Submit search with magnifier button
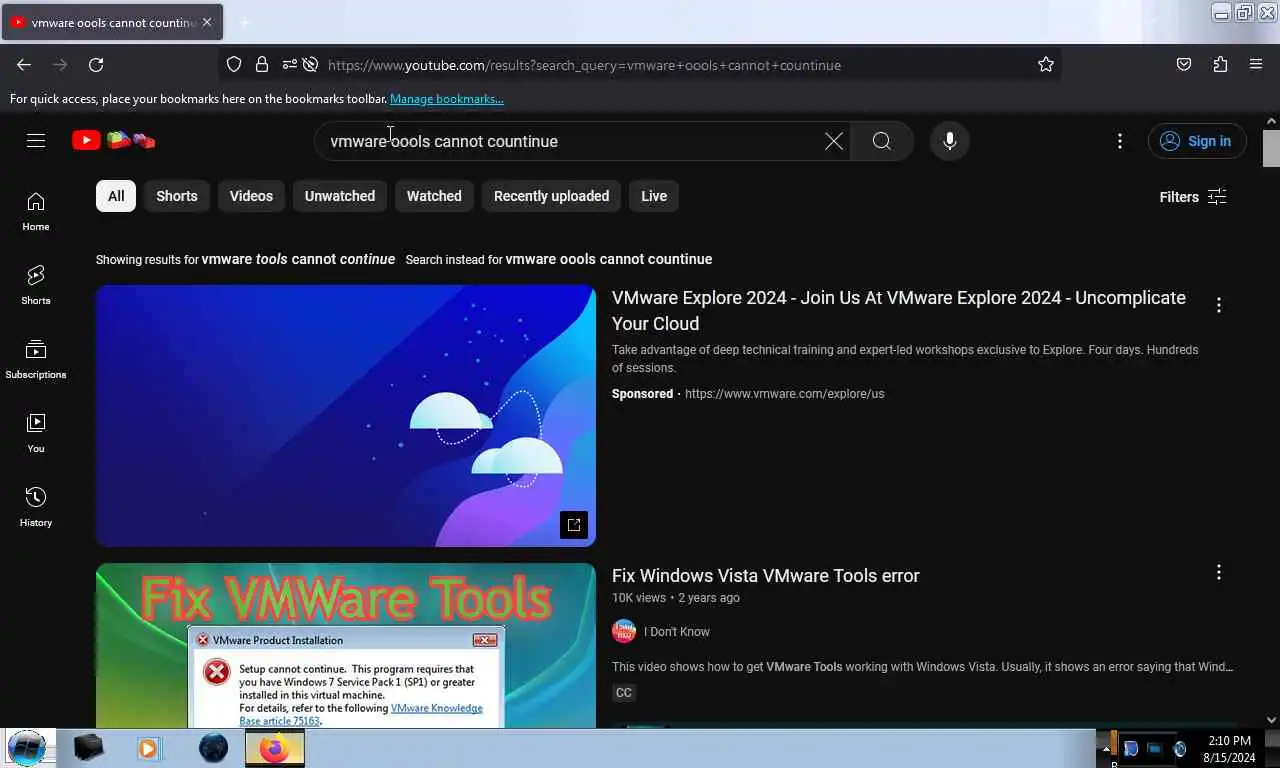Screen dimensions: 1280x768 tap(882, 141)
